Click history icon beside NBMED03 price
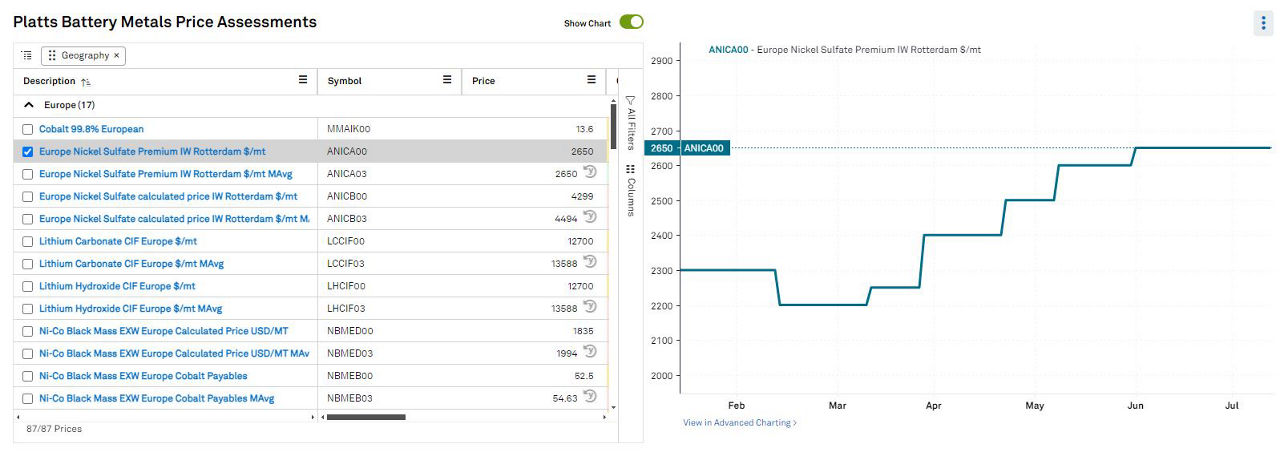The width and height of the screenshot is (1280, 451). pyautogui.click(x=590, y=352)
